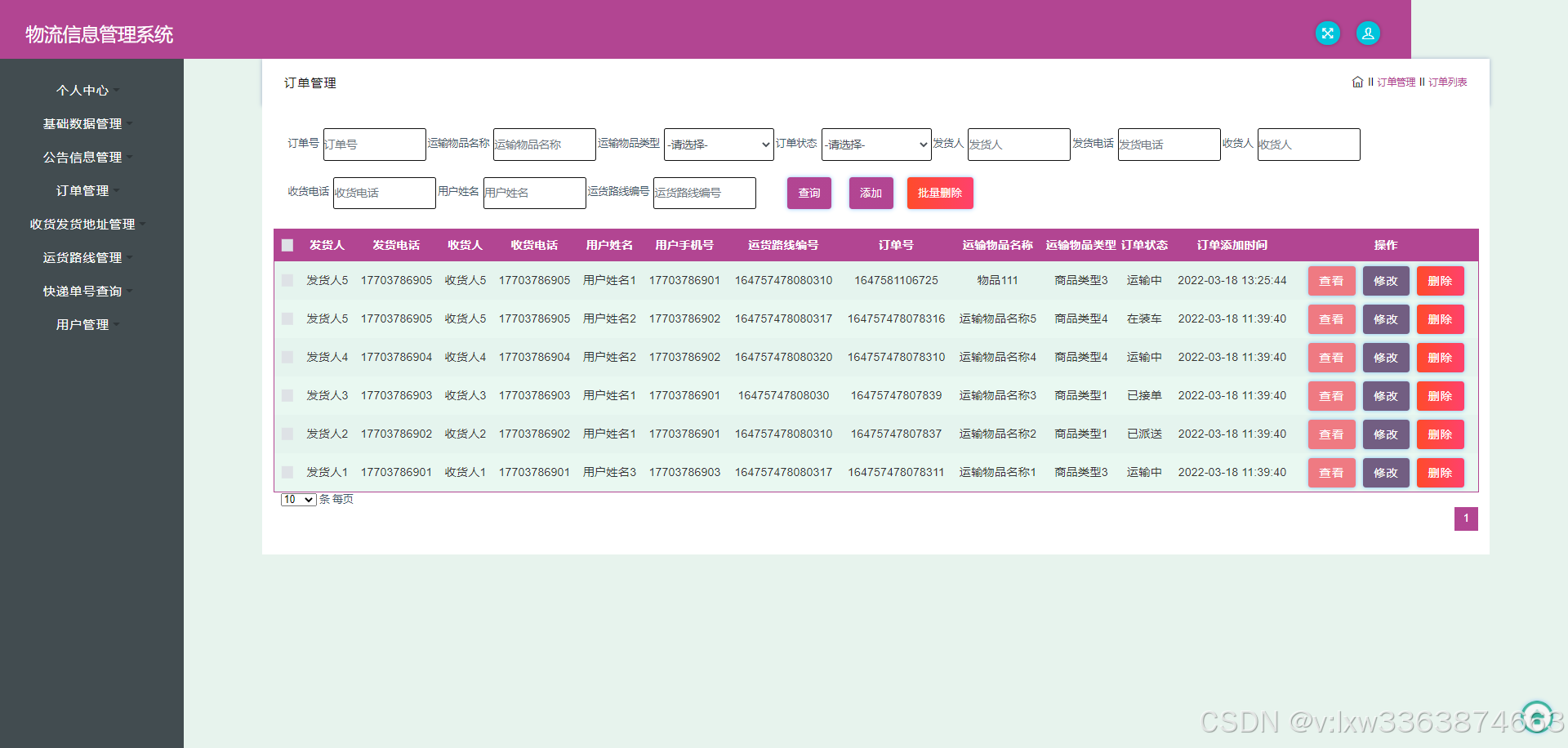This screenshot has width=1568, height=748.
Task: Go to page 1 in pagination
Action: [x=1466, y=519]
